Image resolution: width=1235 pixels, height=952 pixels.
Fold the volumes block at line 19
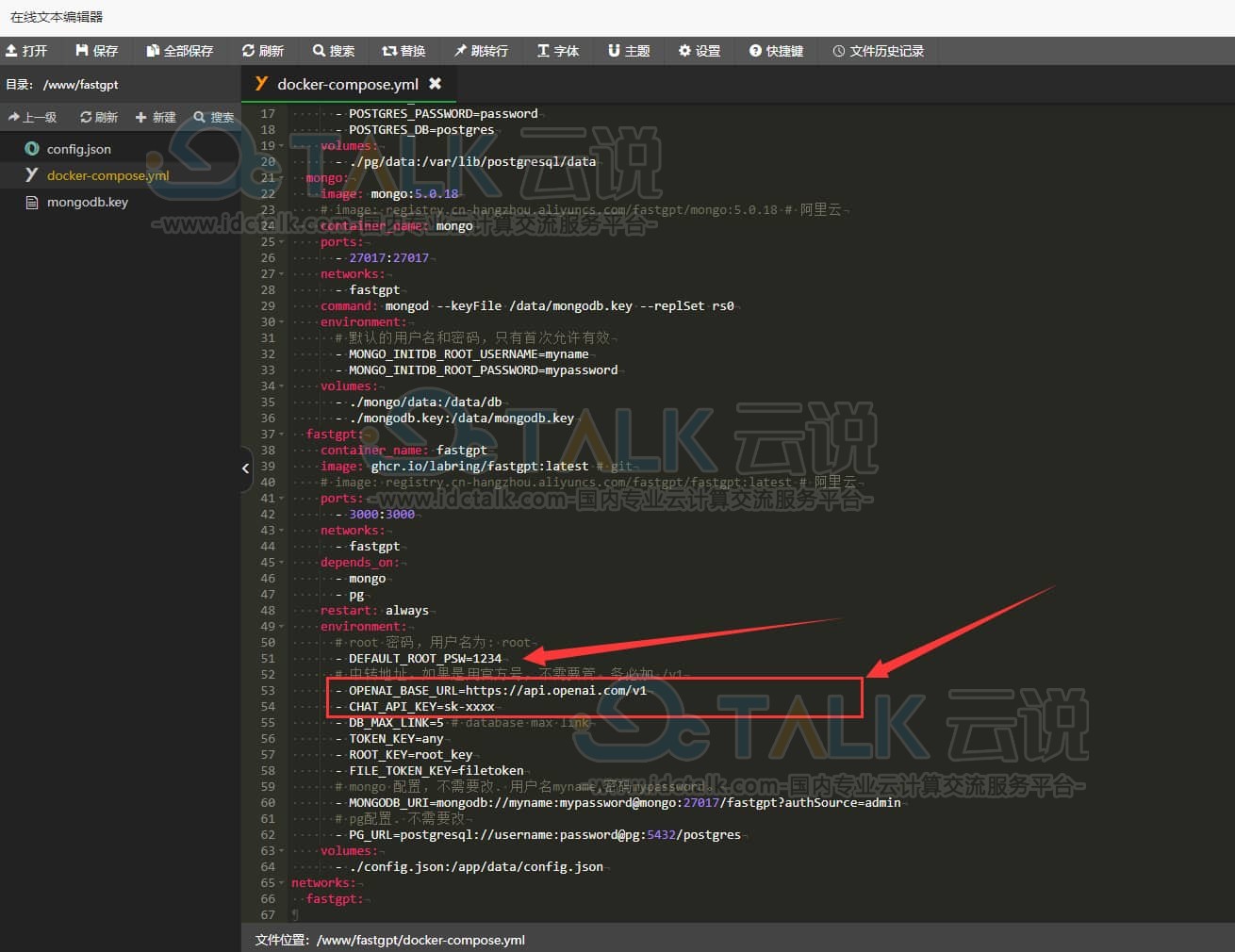tap(281, 146)
